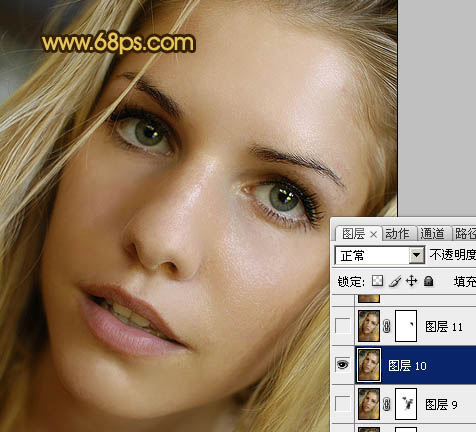Switch to the 路径 tab
Viewport: 476px width, 432px height.
click(465, 234)
